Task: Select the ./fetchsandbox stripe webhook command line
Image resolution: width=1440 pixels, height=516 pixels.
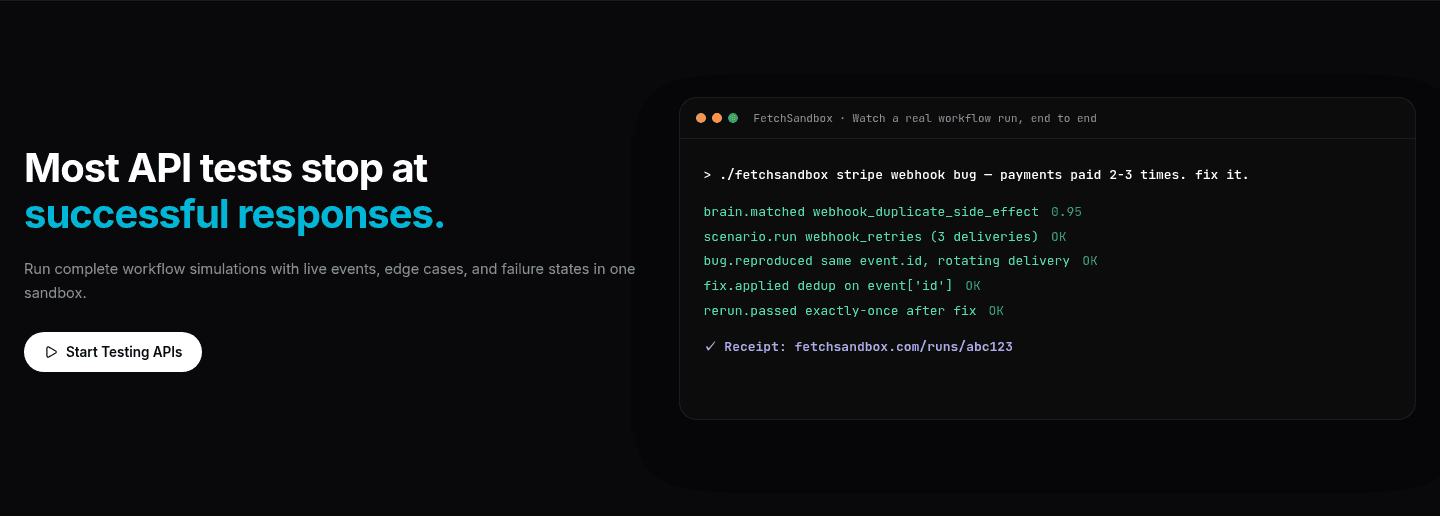Action: click(977, 175)
